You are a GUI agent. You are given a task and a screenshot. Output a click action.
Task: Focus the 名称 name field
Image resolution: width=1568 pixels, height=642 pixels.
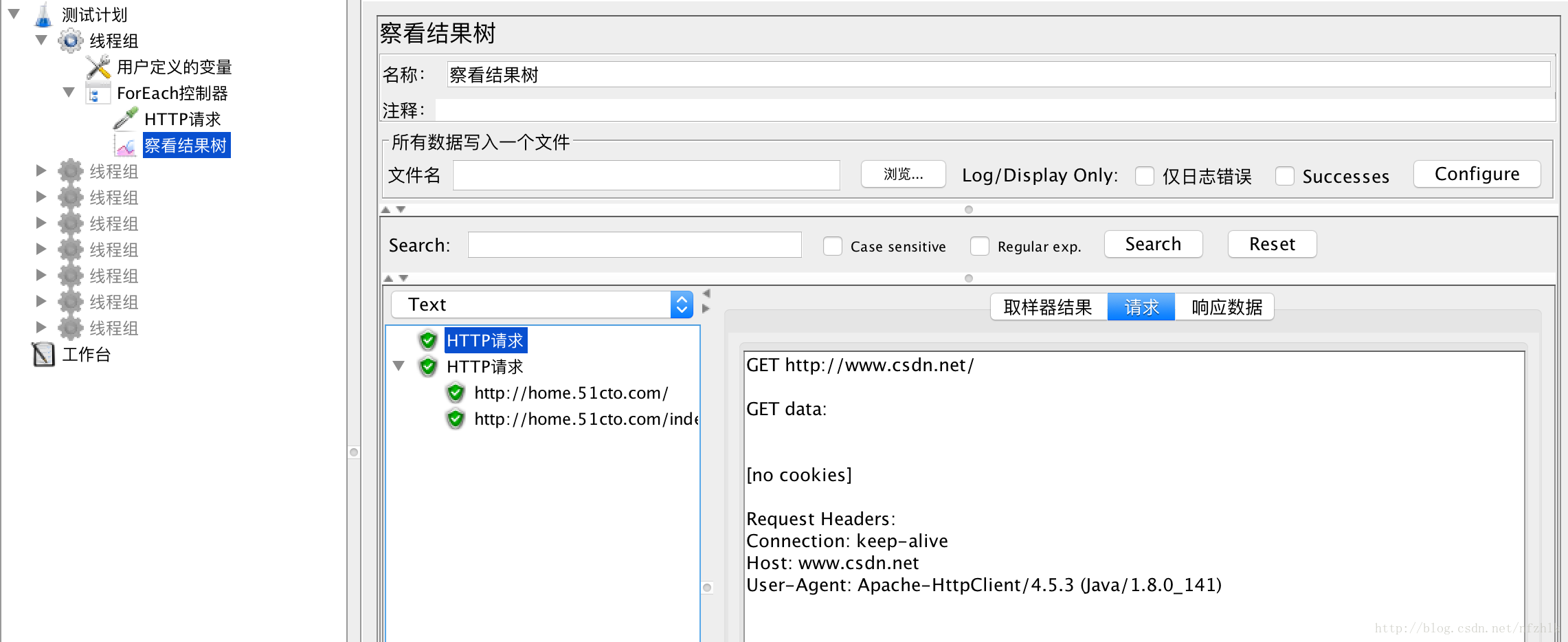[999, 74]
